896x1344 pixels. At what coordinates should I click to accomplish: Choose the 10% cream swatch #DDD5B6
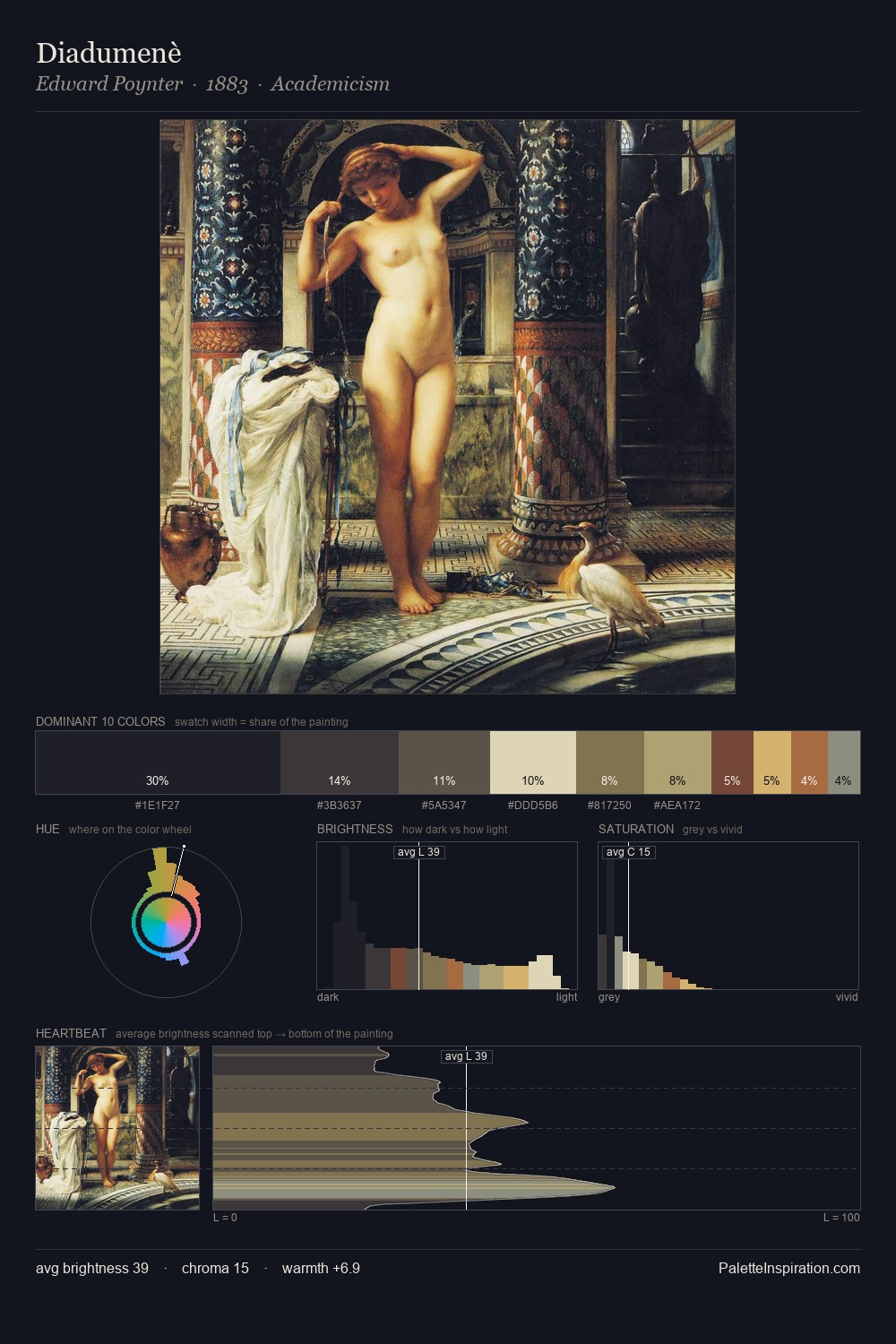(533, 762)
